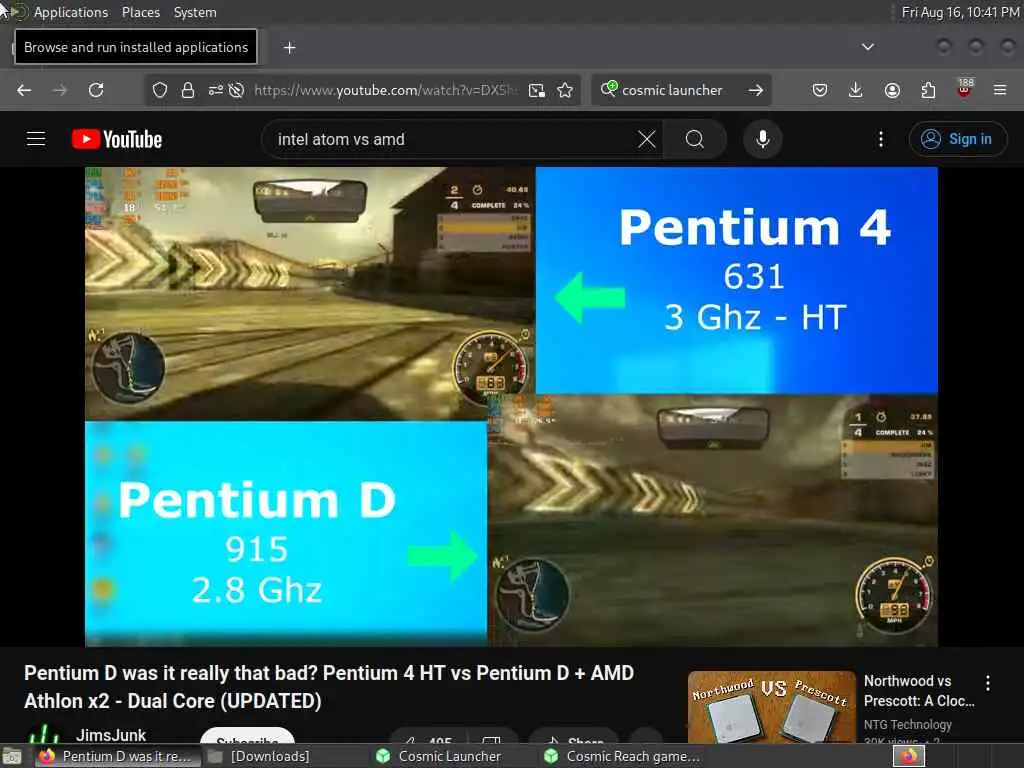Viewport: 1024px width, 768px height.
Task: Go to YouTube home via logo
Action: tap(117, 139)
